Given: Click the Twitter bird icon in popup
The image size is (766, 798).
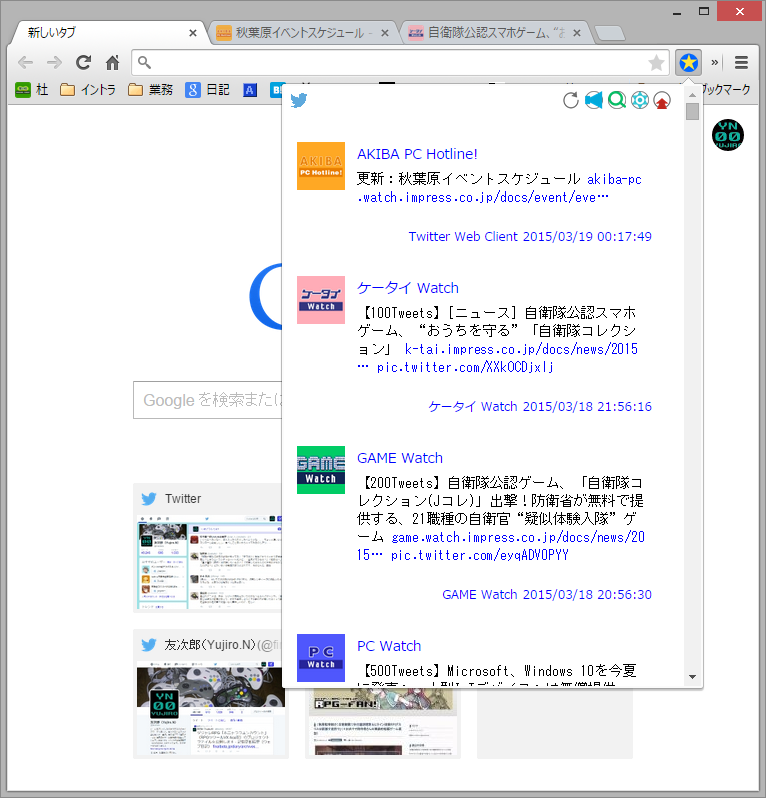Looking at the screenshot, I should [x=299, y=100].
